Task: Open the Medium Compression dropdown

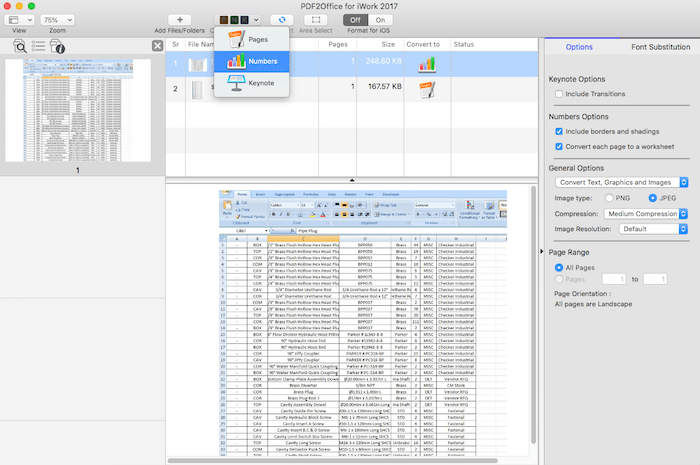Action: point(646,214)
